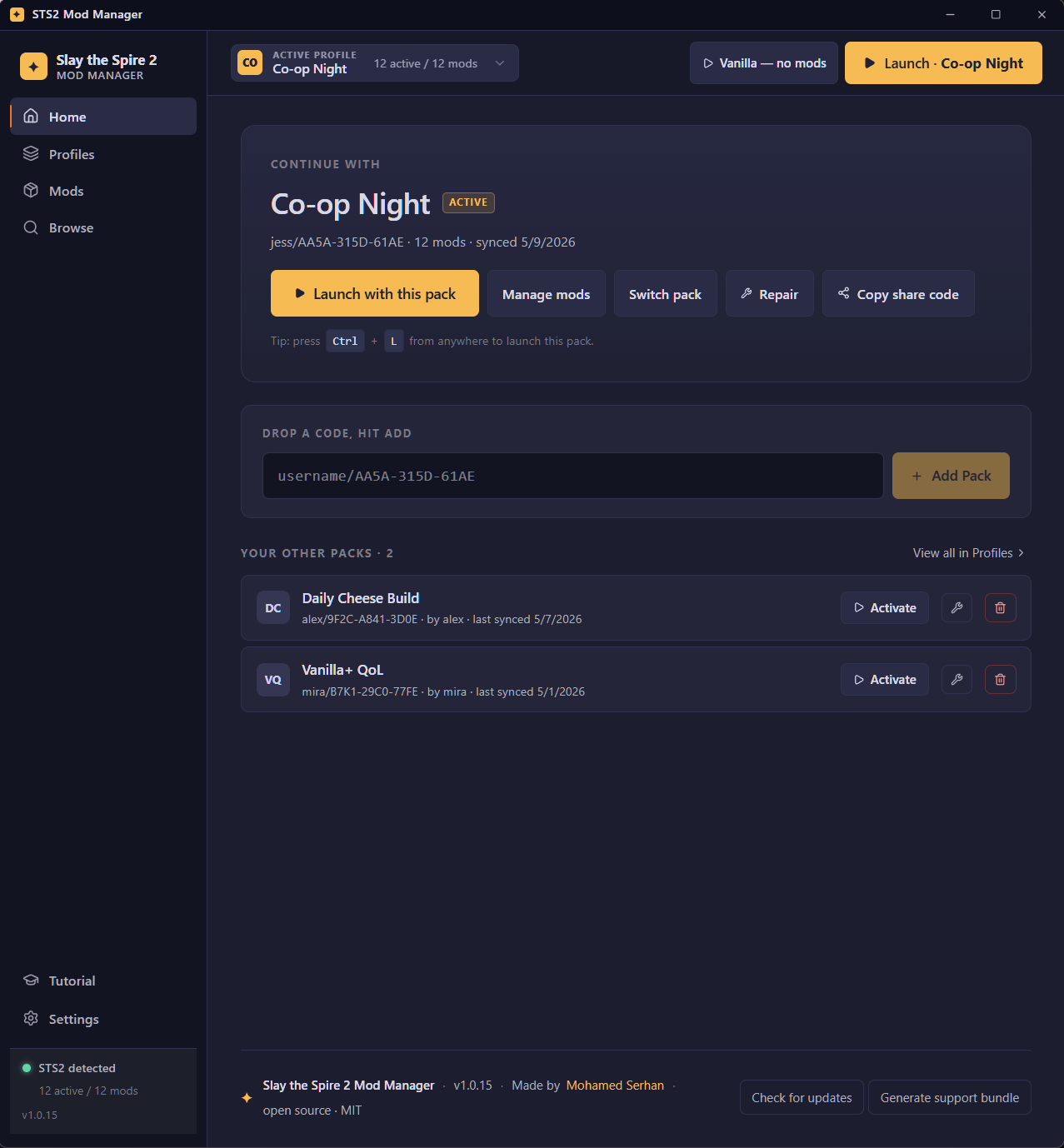Click the title bar app icon
This screenshot has height=1148, width=1064.
[x=17, y=14]
